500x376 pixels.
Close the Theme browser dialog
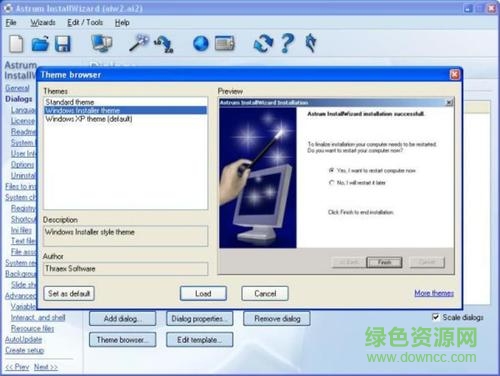coord(454,75)
